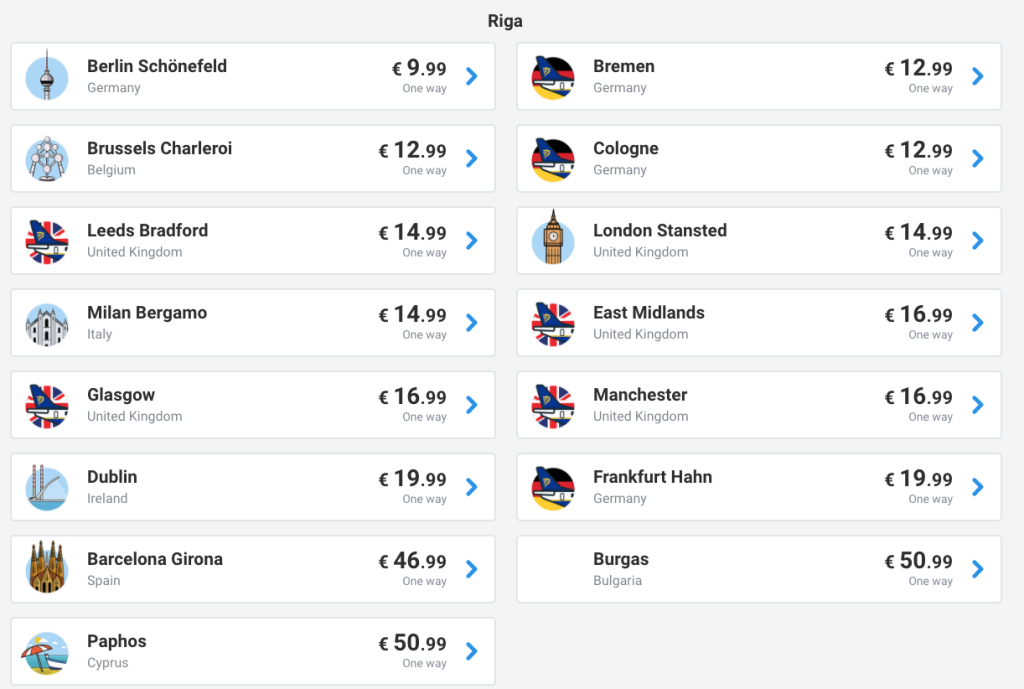The height and width of the screenshot is (689, 1024).
Task: Click the Riga heading
Action: pos(505,21)
